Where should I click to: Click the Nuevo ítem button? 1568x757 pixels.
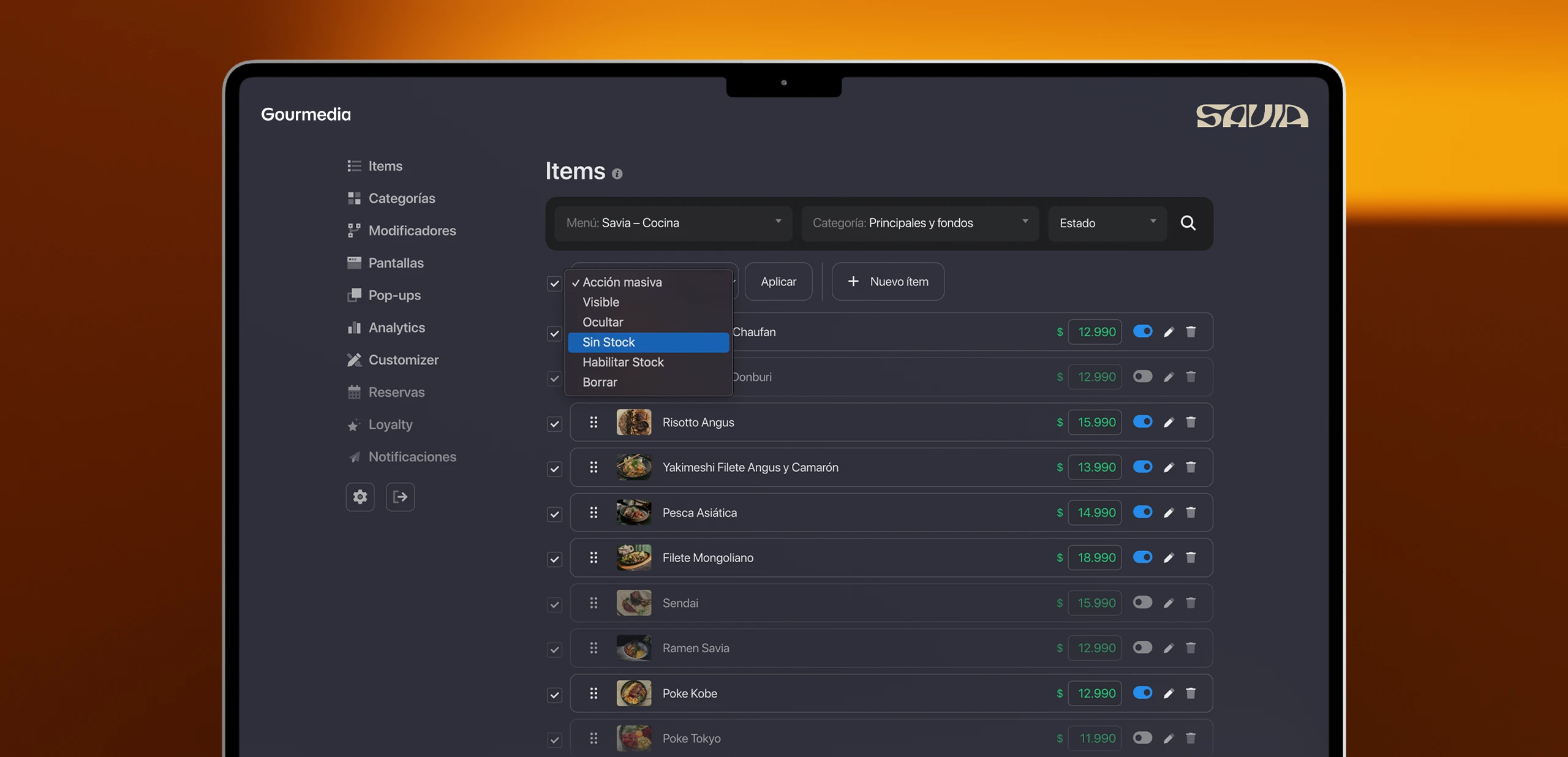[x=888, y=282]
